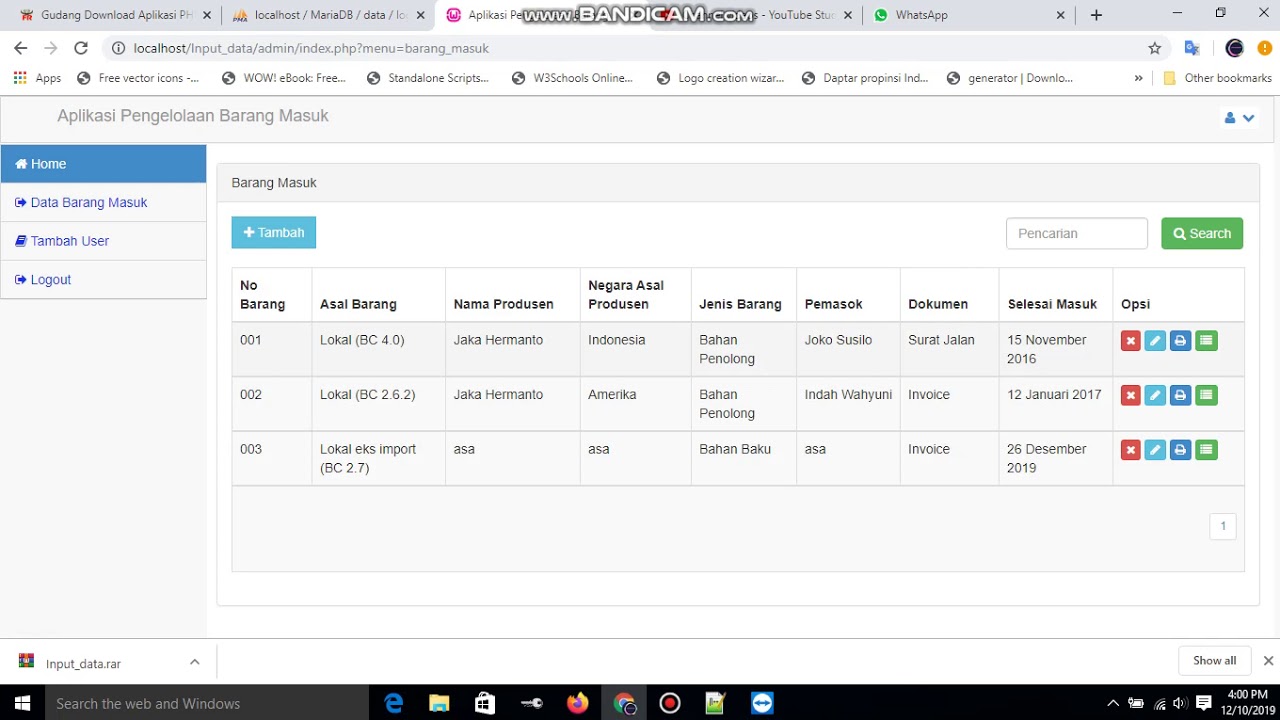Screen dimensions: 1280x720
Task: Bookmark this page with star icon
Action: point(1155,48)
